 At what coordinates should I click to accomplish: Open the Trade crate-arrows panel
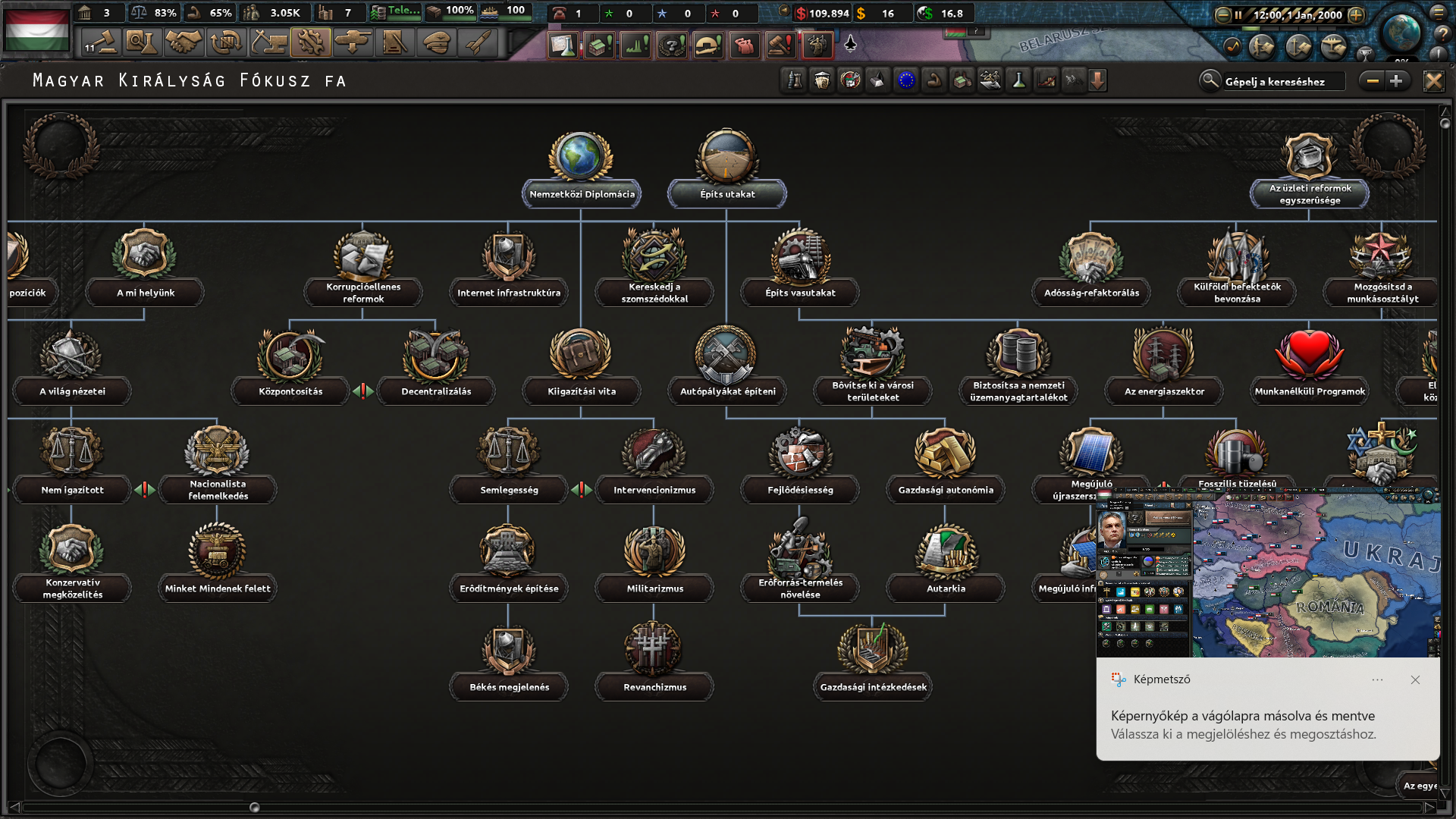click(x=225, y=42)
